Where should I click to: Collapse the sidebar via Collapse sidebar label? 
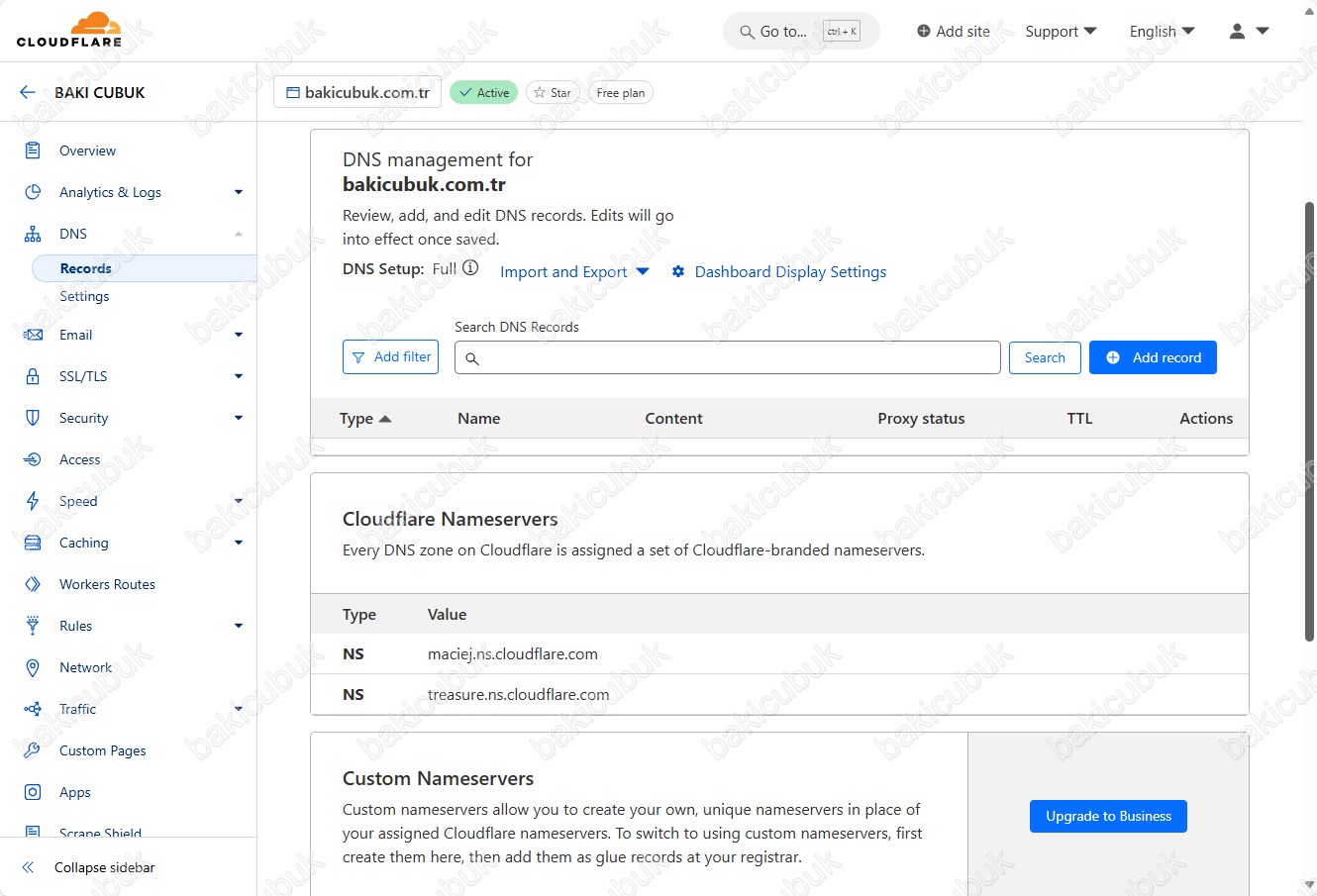coord(105,867)
